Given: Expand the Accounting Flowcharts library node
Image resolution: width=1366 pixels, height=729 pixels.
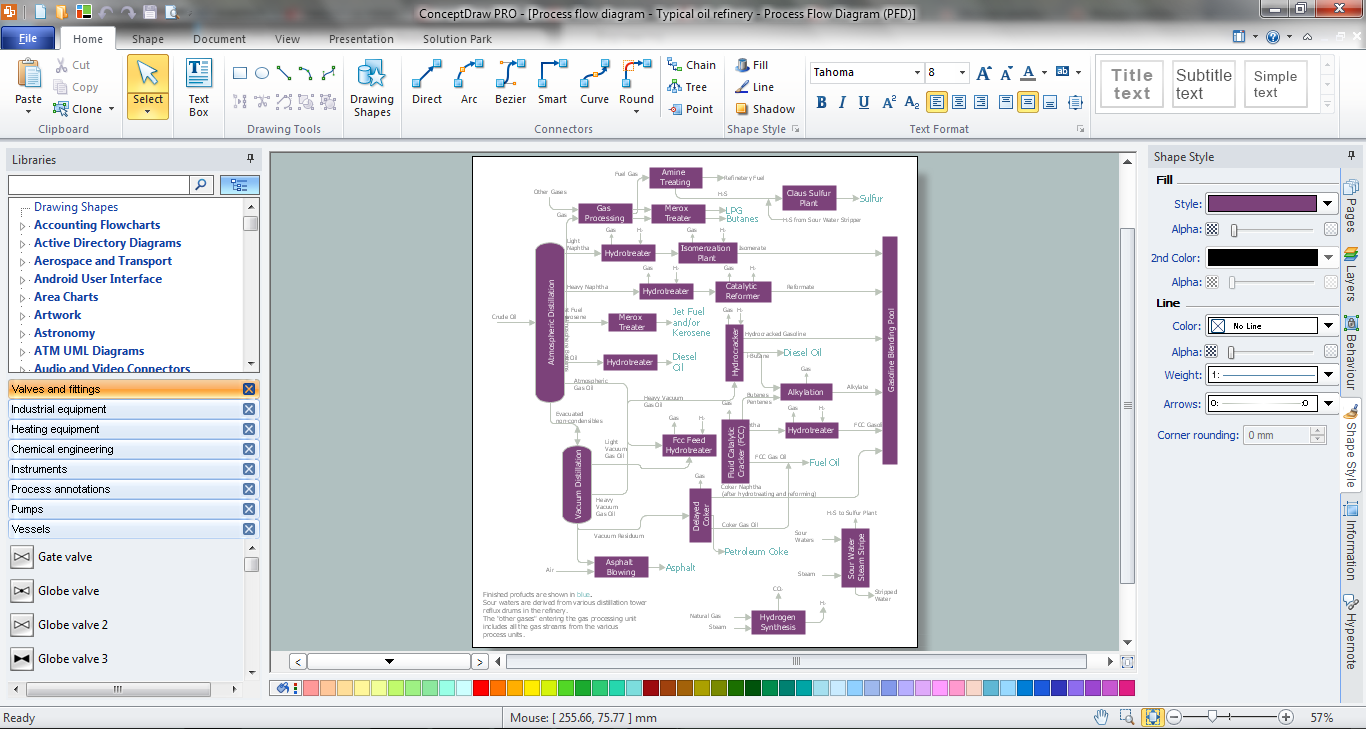Looking at the screenshot, I should click(x=22, y=226).
